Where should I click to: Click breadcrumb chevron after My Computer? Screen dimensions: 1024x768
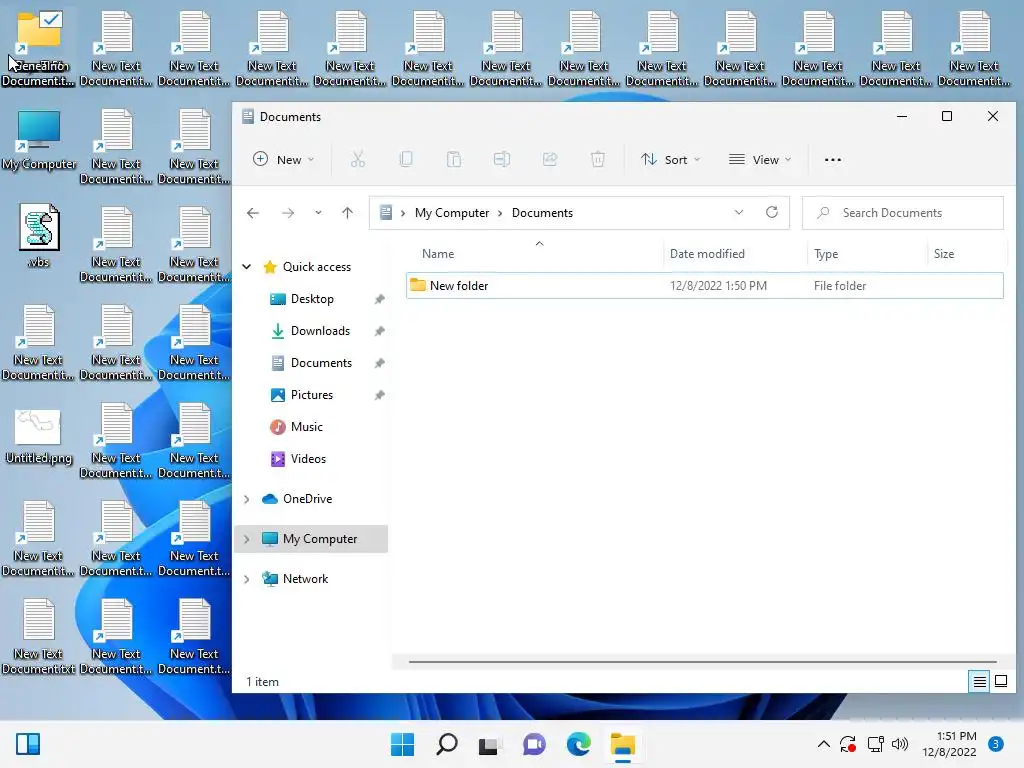(500, 213)
